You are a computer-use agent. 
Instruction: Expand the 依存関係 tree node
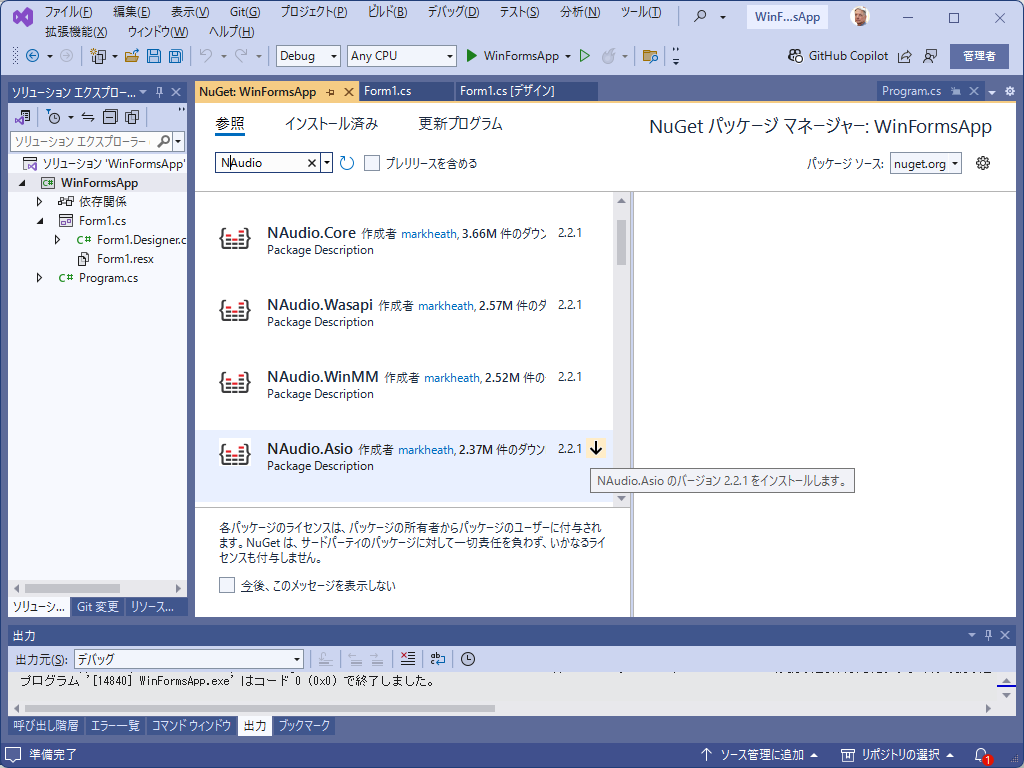pos(39,202)
